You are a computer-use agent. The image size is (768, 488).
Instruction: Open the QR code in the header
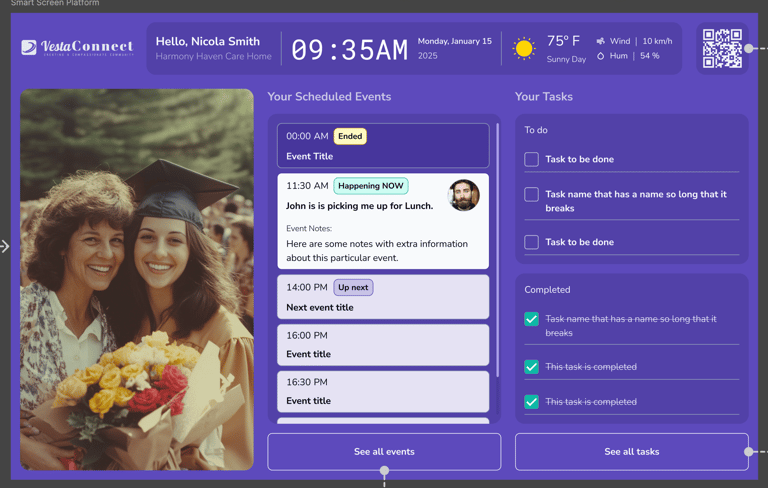point(722,49)
